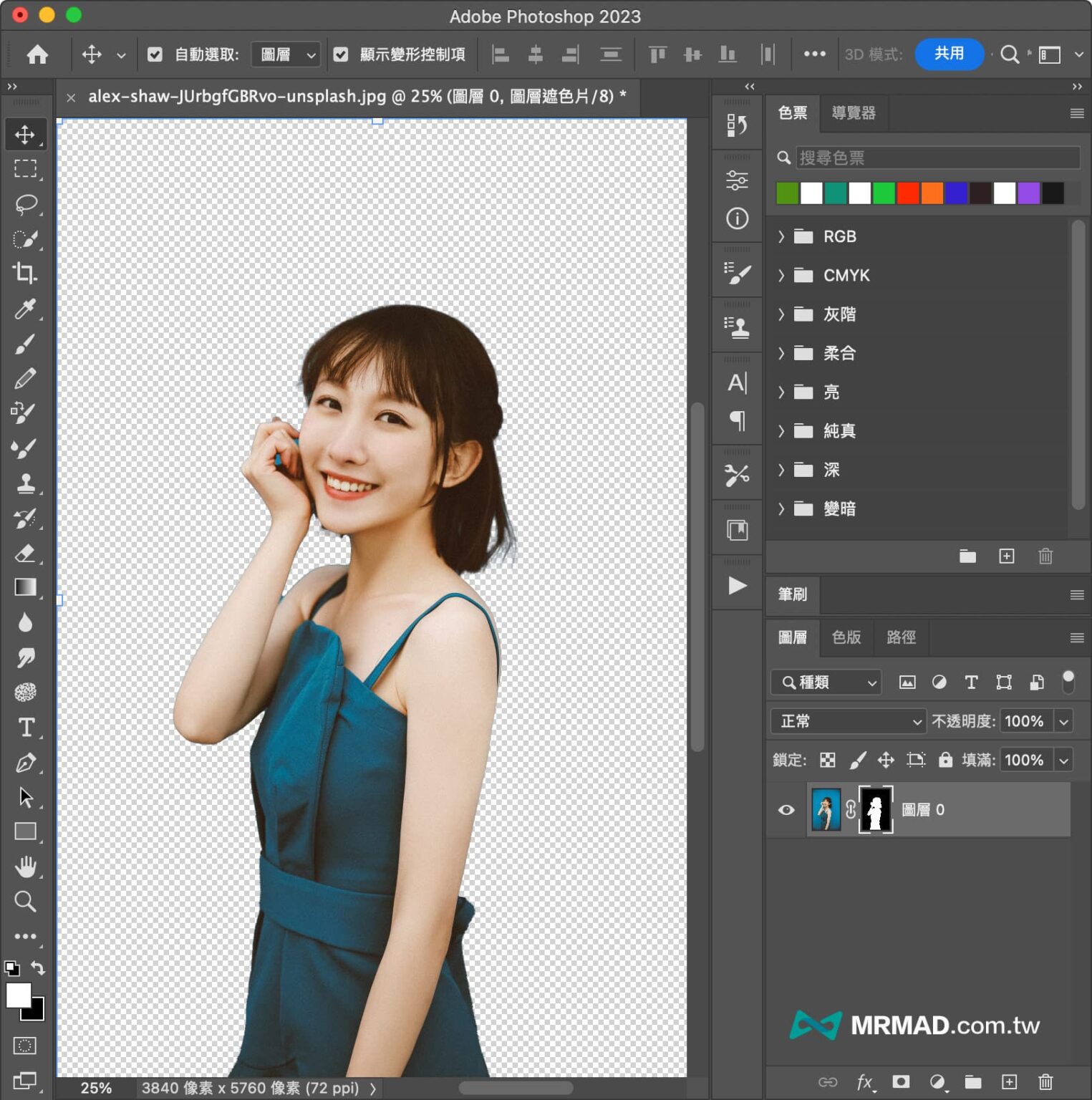Open the 圖層 auto-select target dropdown
Screen dimensions: 1092x1100
[286, 54]
